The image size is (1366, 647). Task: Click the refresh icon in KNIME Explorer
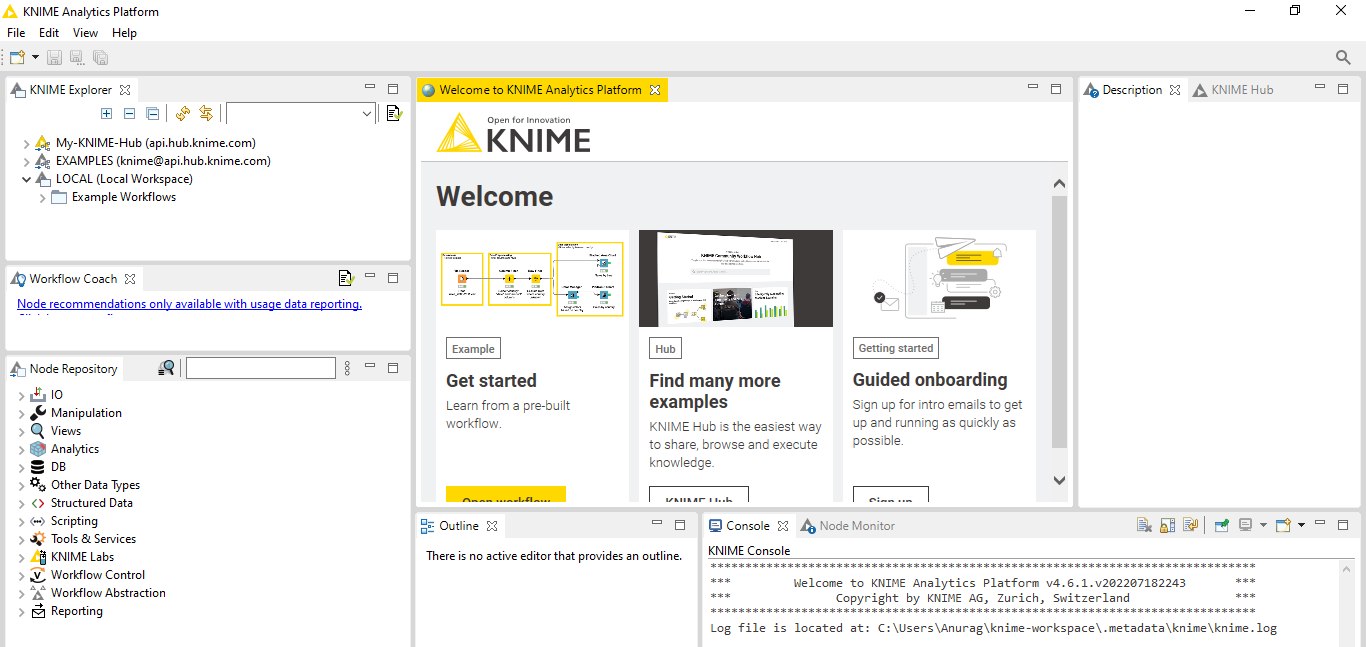coord(183,114)
